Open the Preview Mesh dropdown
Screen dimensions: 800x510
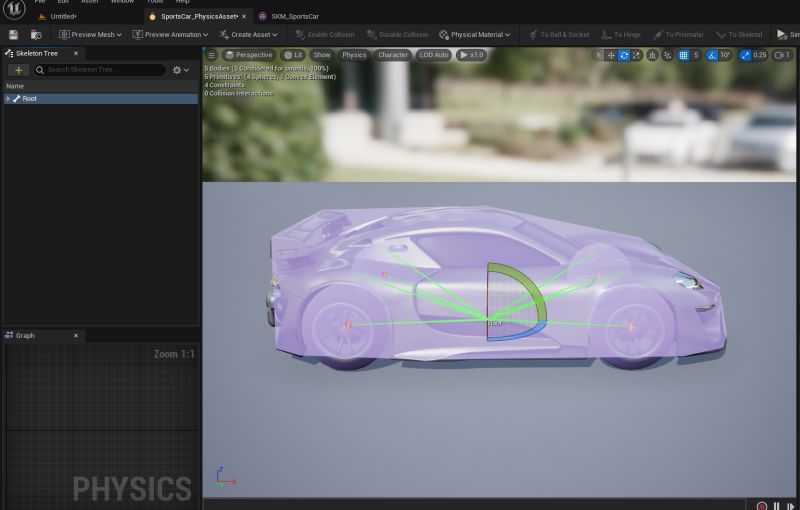[x=90, y=35]
